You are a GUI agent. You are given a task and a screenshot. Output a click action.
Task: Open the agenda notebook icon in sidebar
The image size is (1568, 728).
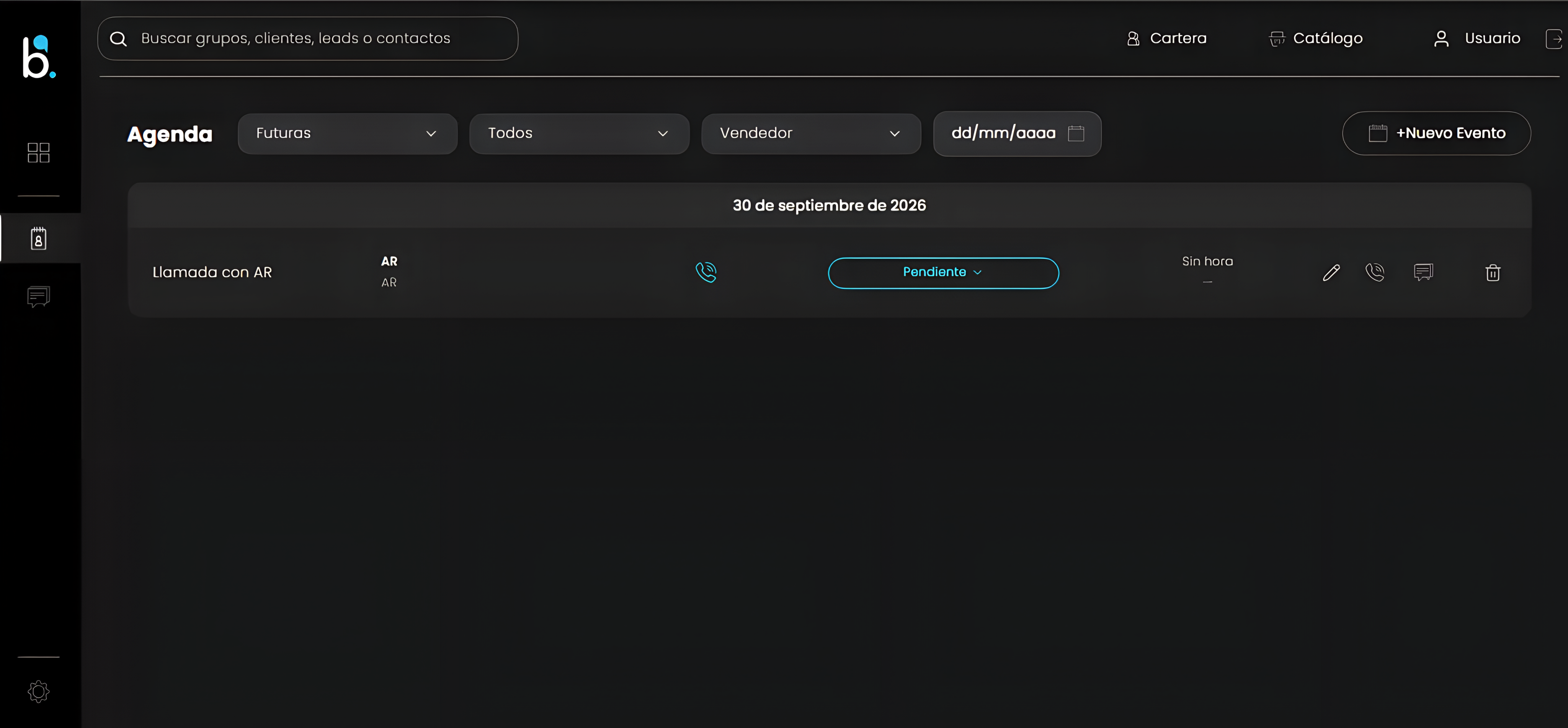(38, 238)
